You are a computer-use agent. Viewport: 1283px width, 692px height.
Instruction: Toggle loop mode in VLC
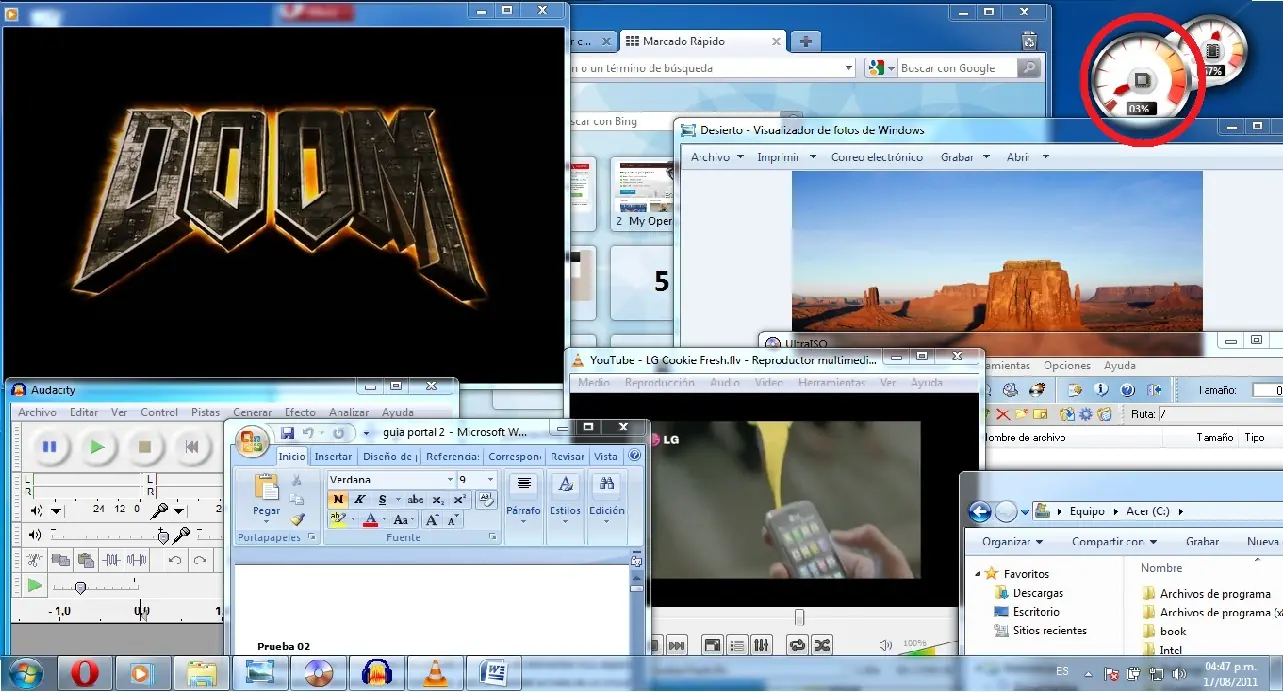[x=797, y=645]
